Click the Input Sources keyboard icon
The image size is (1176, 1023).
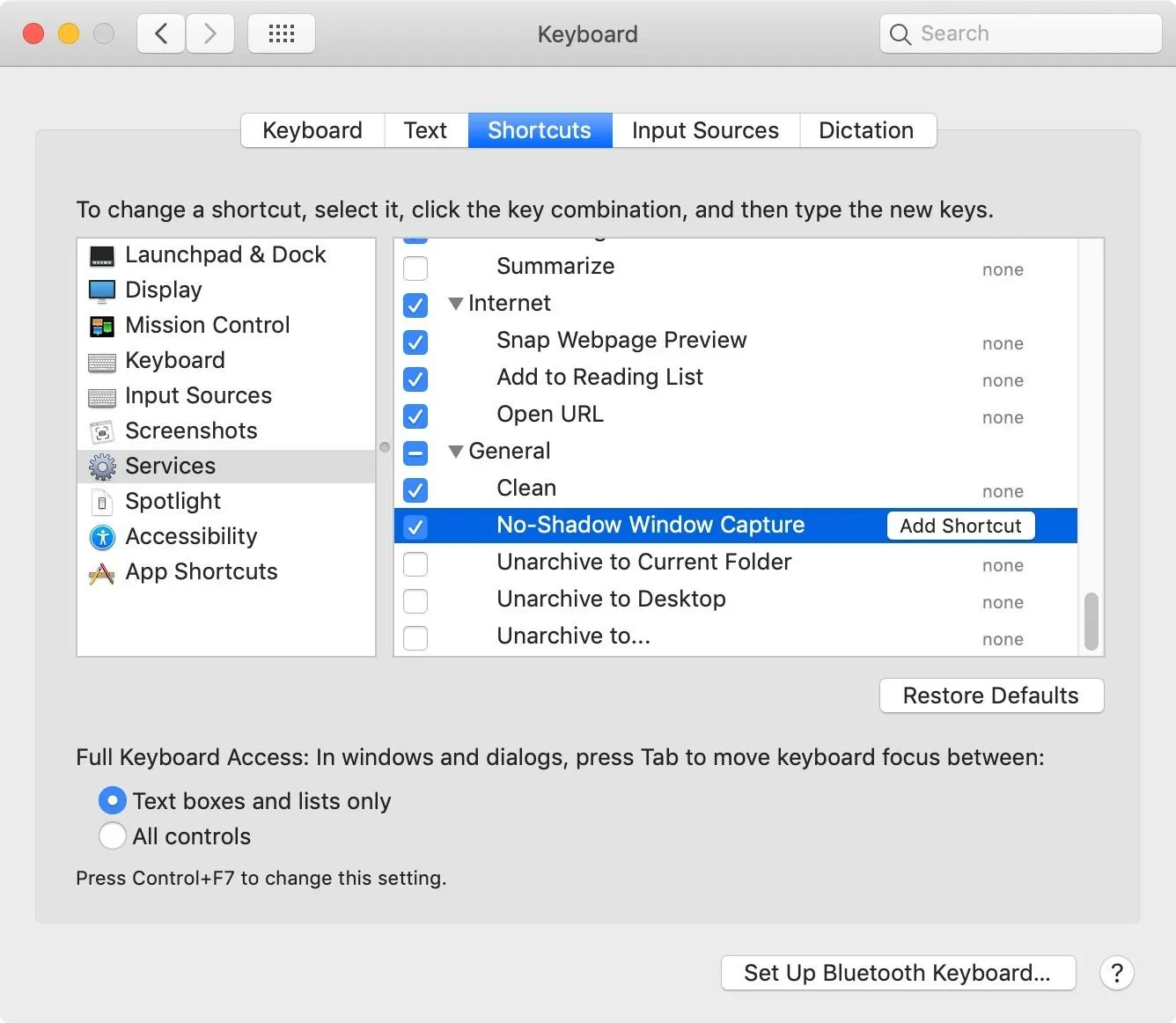click(102, 398)
